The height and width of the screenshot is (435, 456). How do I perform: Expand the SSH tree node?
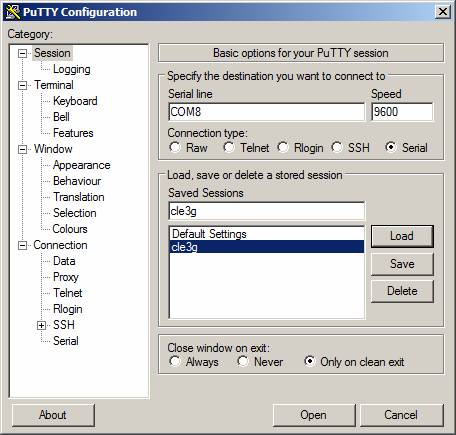41,325
